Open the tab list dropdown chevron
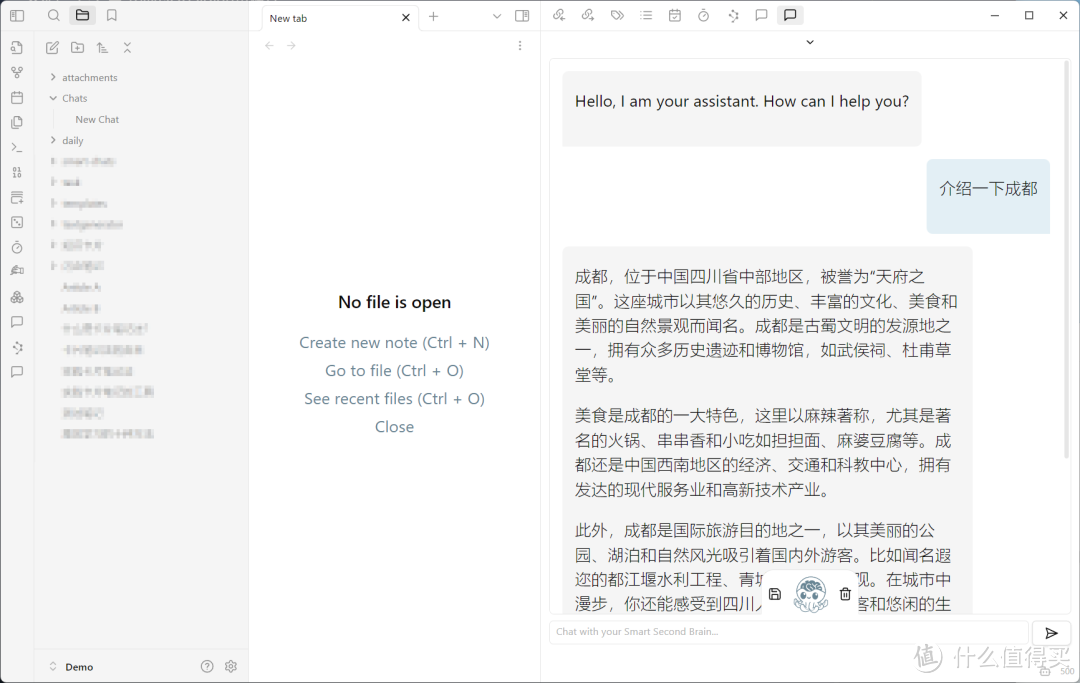The width and height of the screenshot is (1080, 683). (496, 17)
